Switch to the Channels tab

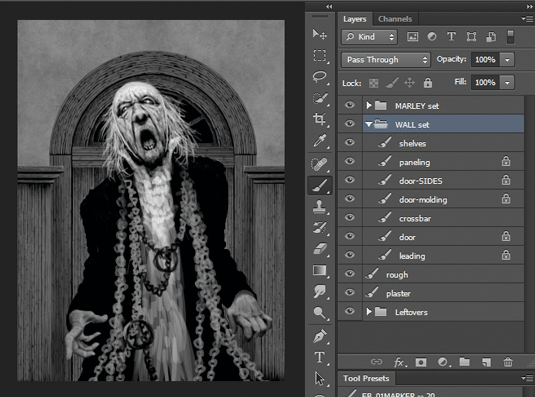coord(395,19)
